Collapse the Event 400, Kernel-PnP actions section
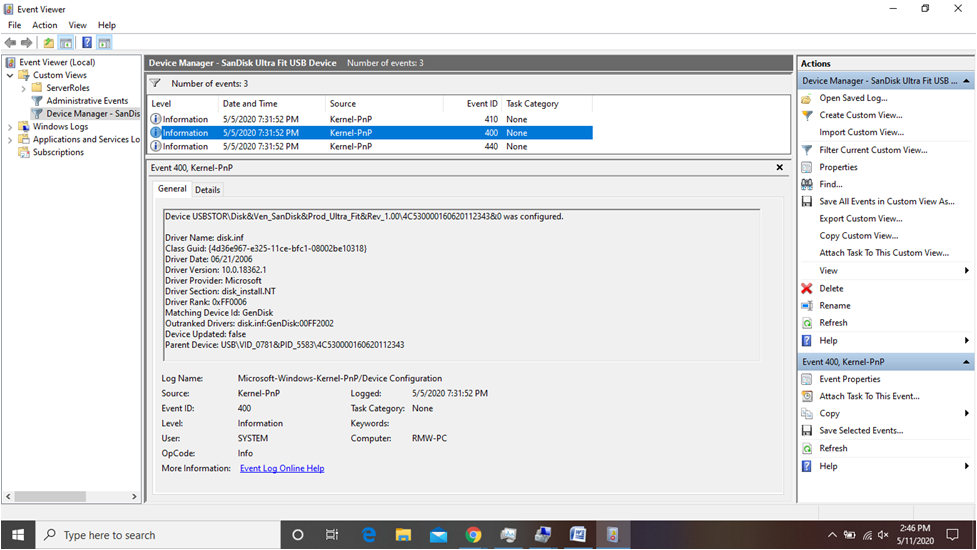977x550 pixels. click(x=966, y=362)
